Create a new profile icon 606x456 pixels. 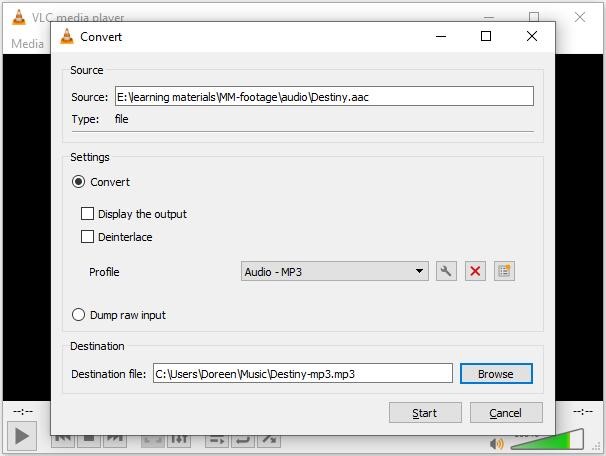[504, 271]
